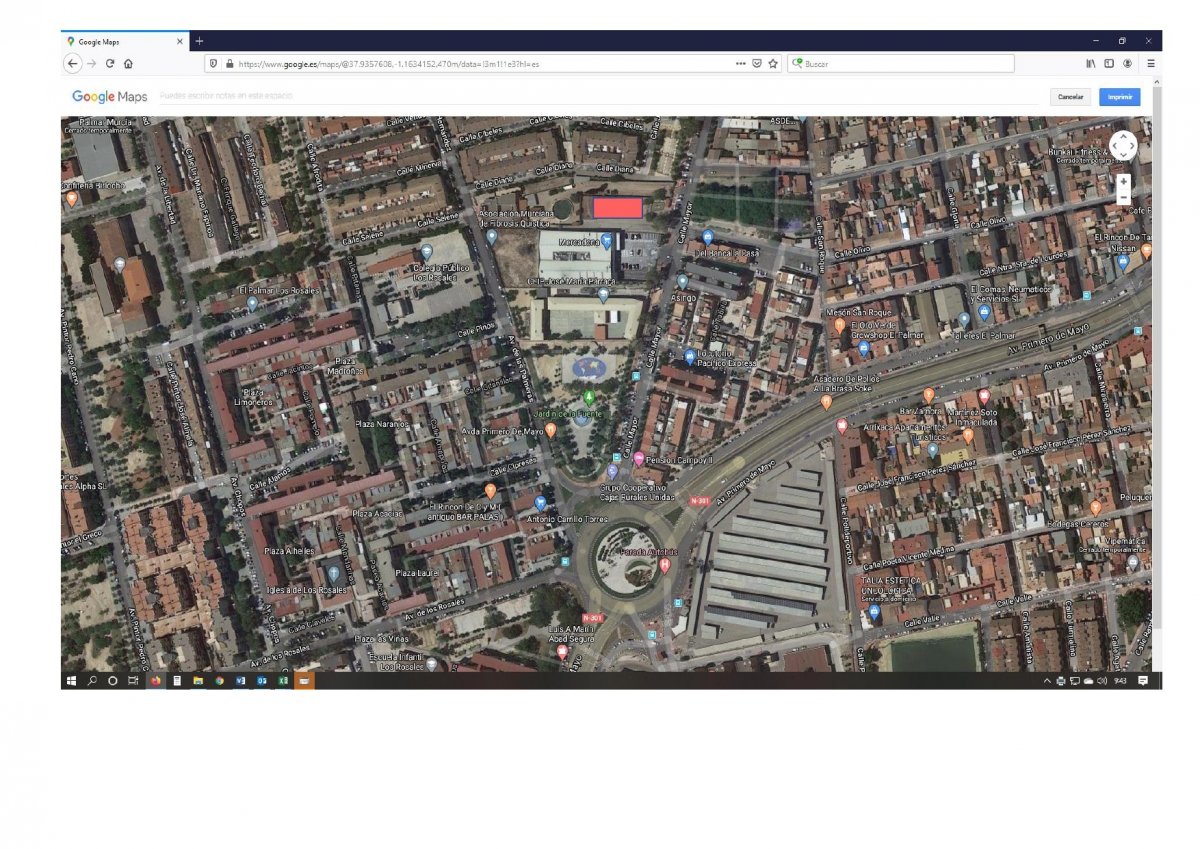Click the Cancelar button
This screenshot has height=849, width=1200.
point(1070,97)
